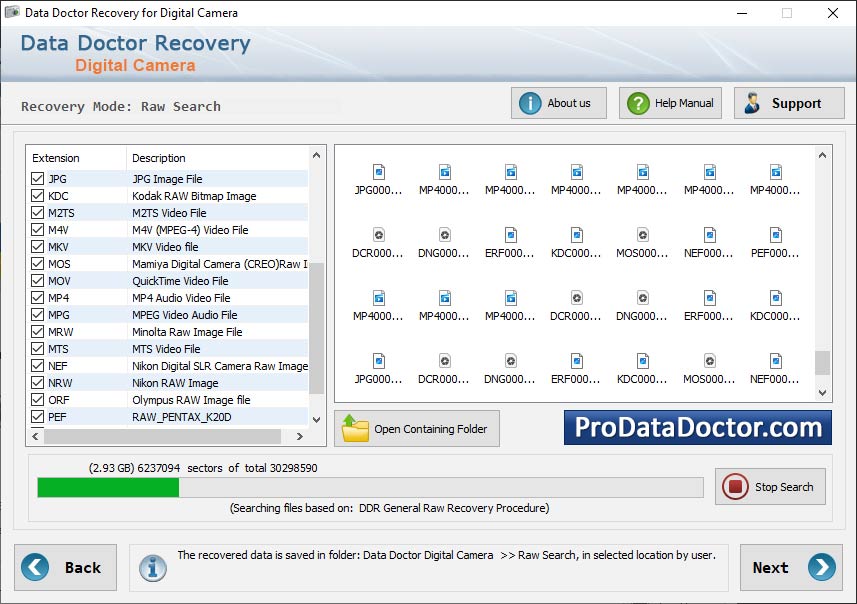The image size is (857, 604).
Task: Click the Next button
Action: (790, 567)
